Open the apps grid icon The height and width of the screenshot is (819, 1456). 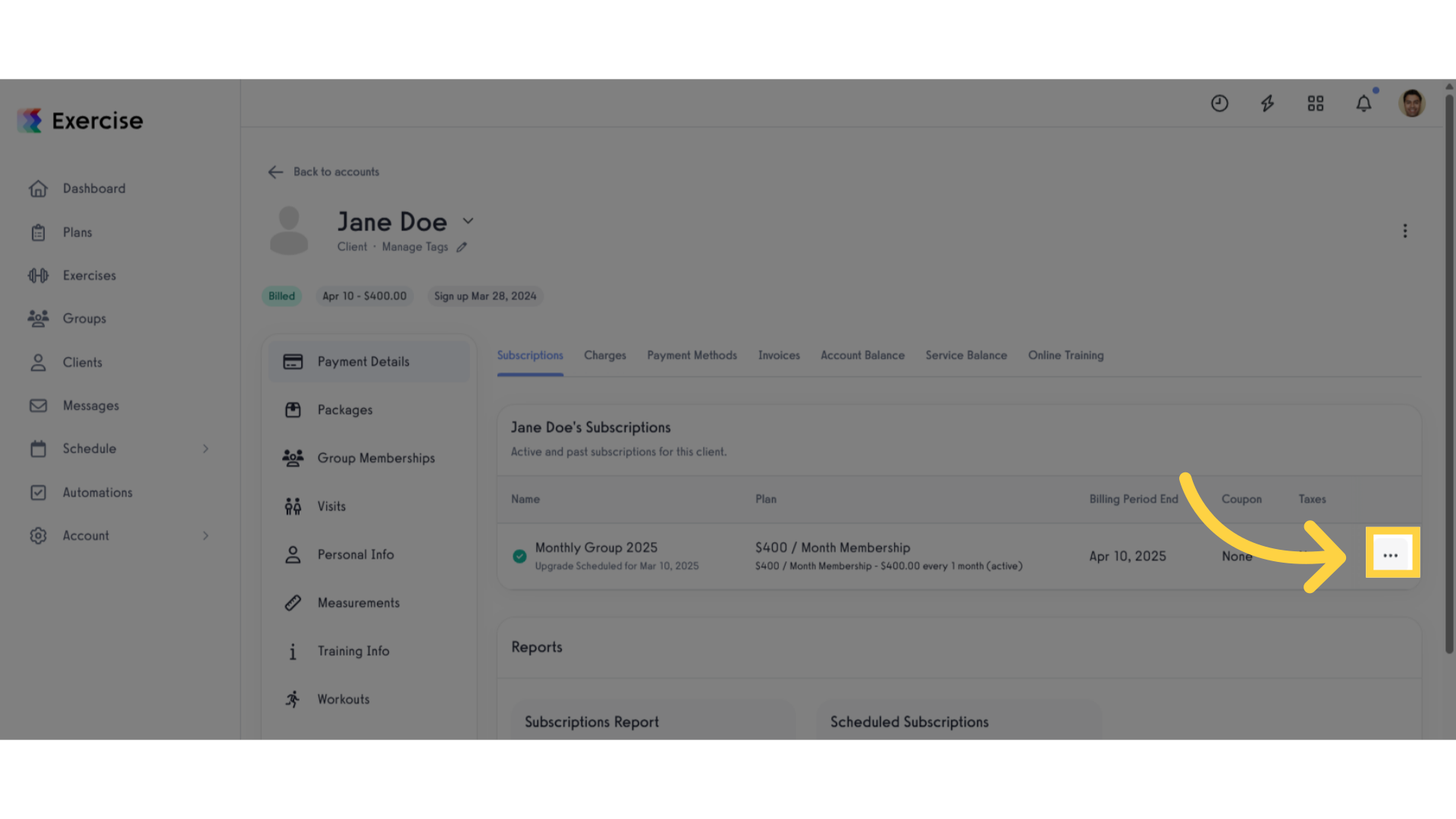pos(1316,103)
